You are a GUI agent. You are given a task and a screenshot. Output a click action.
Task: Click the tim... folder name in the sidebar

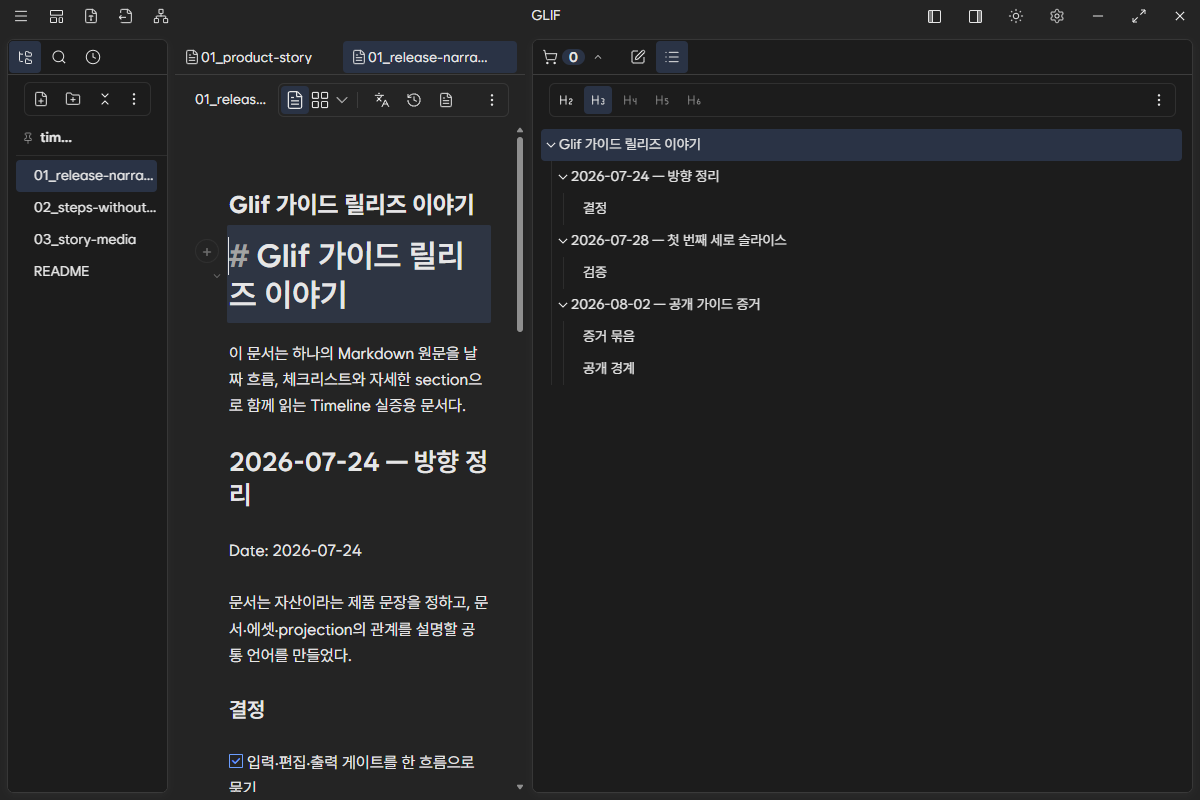[56, 138]
